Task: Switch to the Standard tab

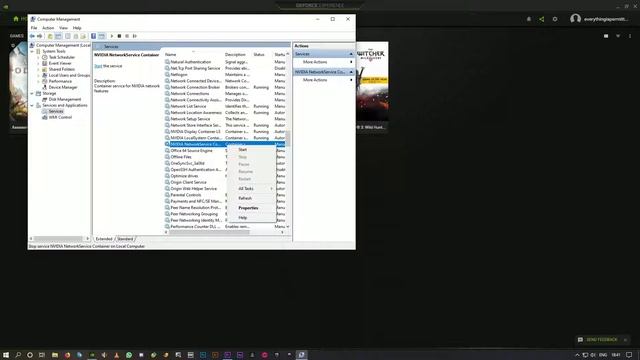Action: click(125, 239)
